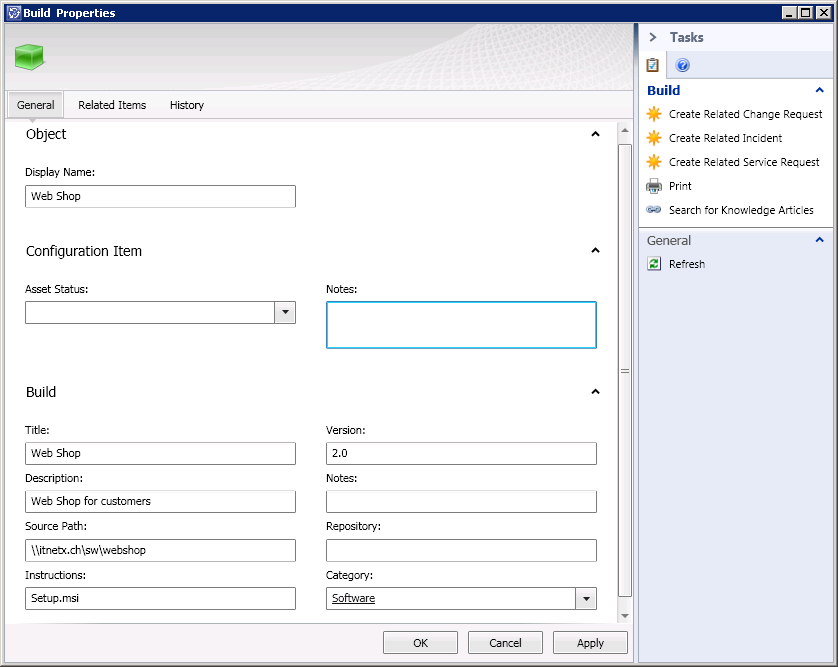Viewport: 838px width, 667px height.
Task: Click the Apply button
Action: coord(590,643)
